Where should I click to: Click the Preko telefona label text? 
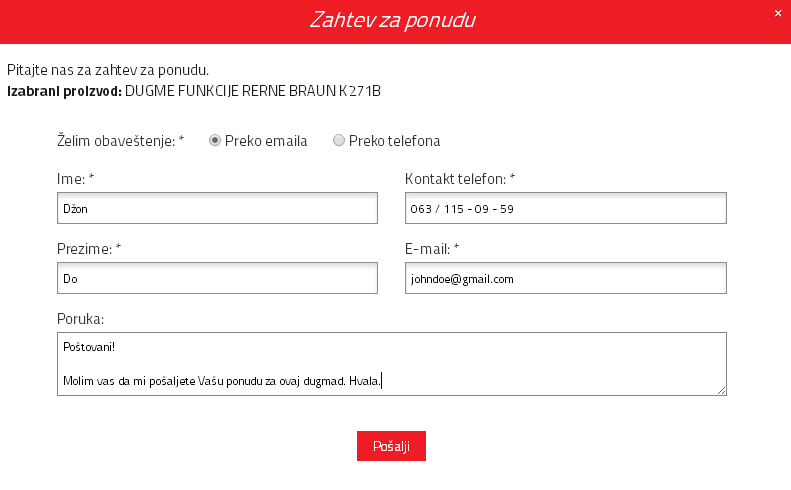[394, 141]
